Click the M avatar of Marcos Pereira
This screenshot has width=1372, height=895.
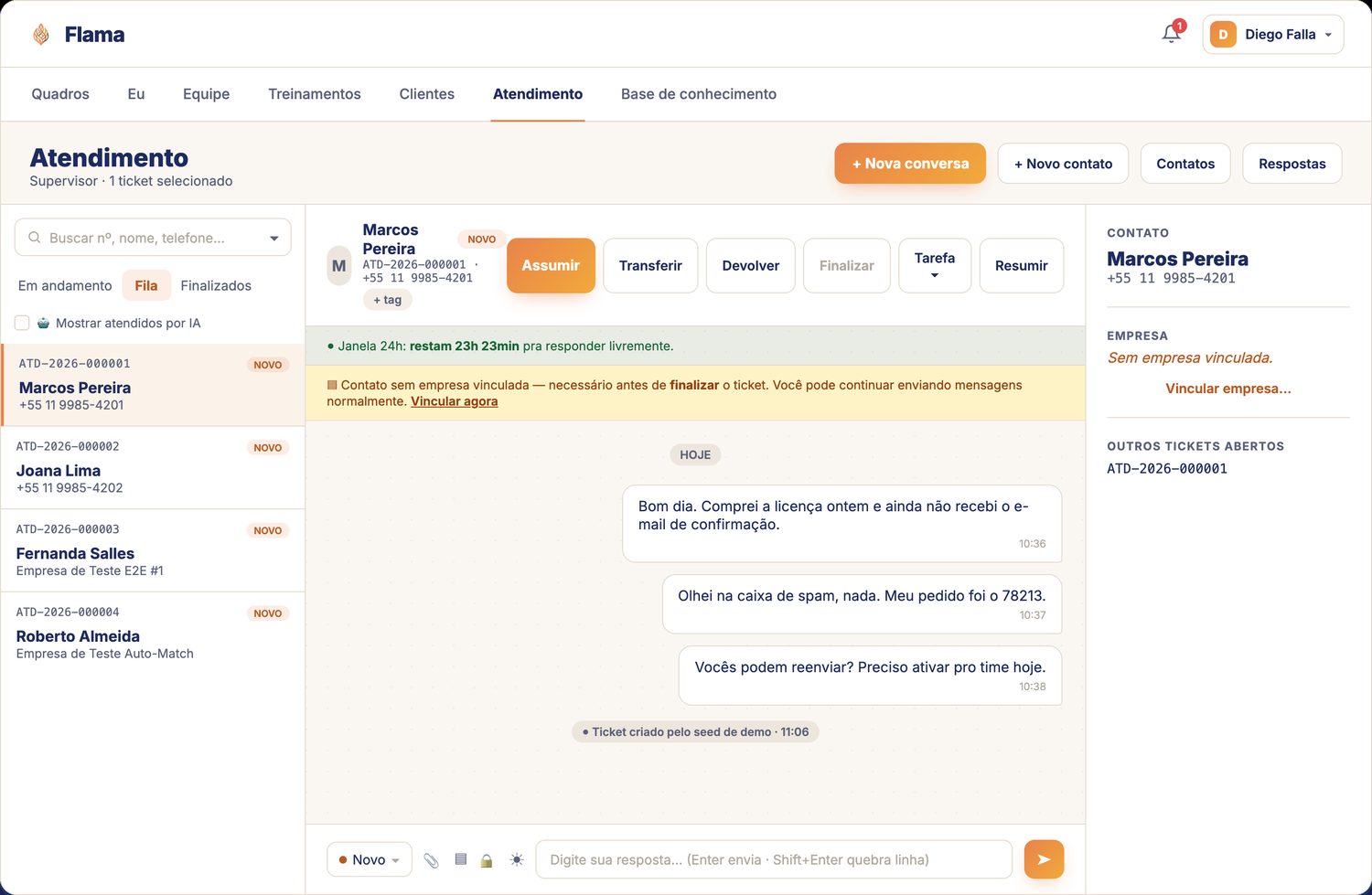pyautogui.click(x=339, y=266)
